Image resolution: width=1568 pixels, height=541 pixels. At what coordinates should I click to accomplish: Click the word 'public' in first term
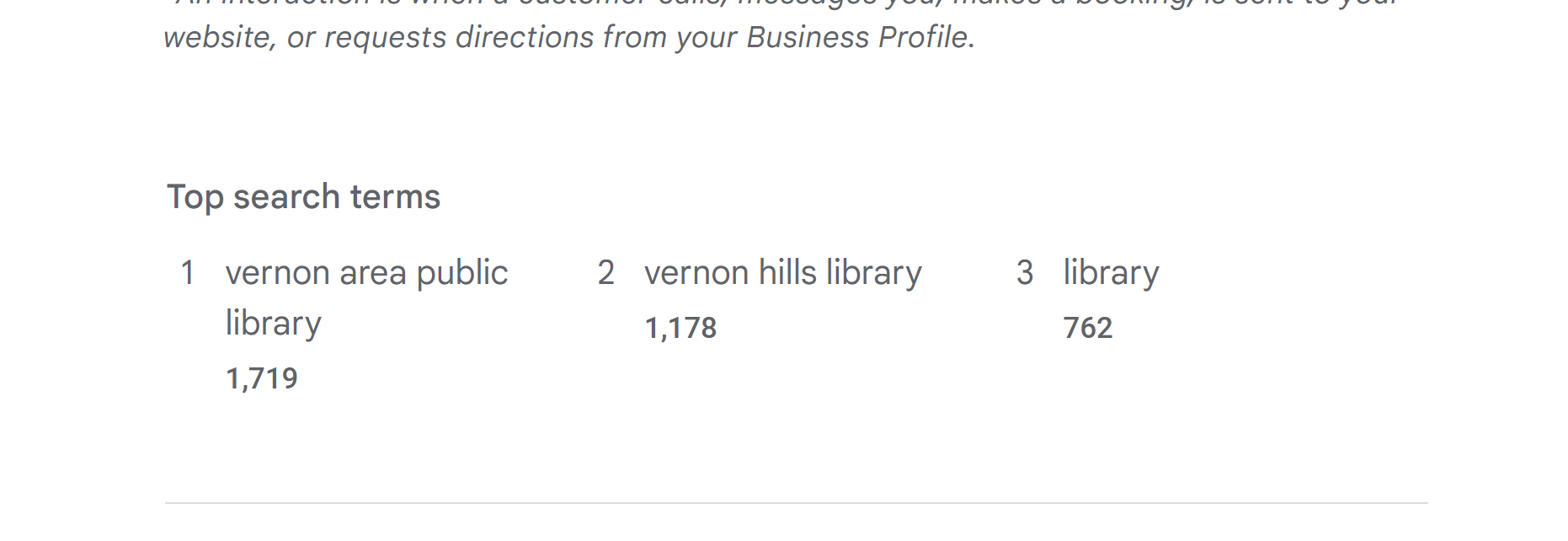tap(462, 273)
